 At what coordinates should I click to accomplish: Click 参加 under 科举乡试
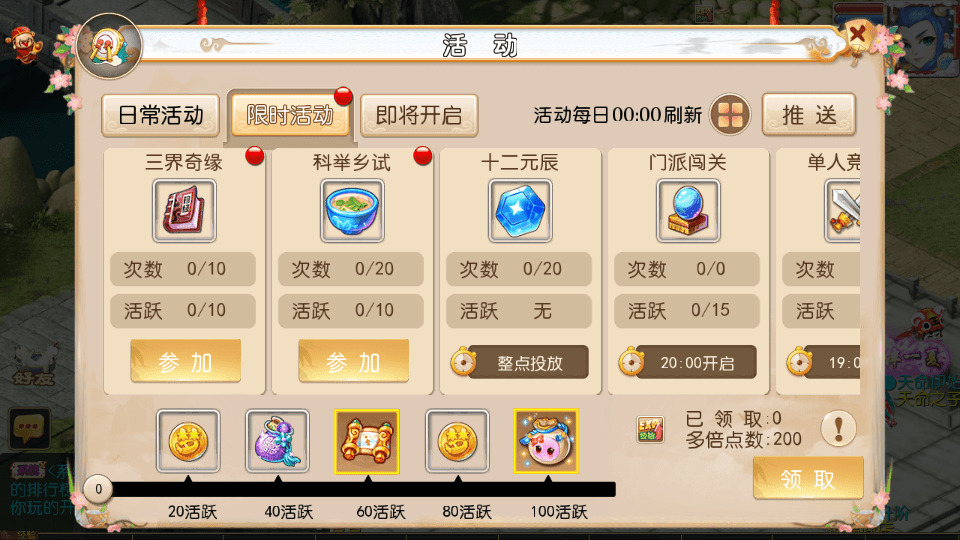(353, 361)
